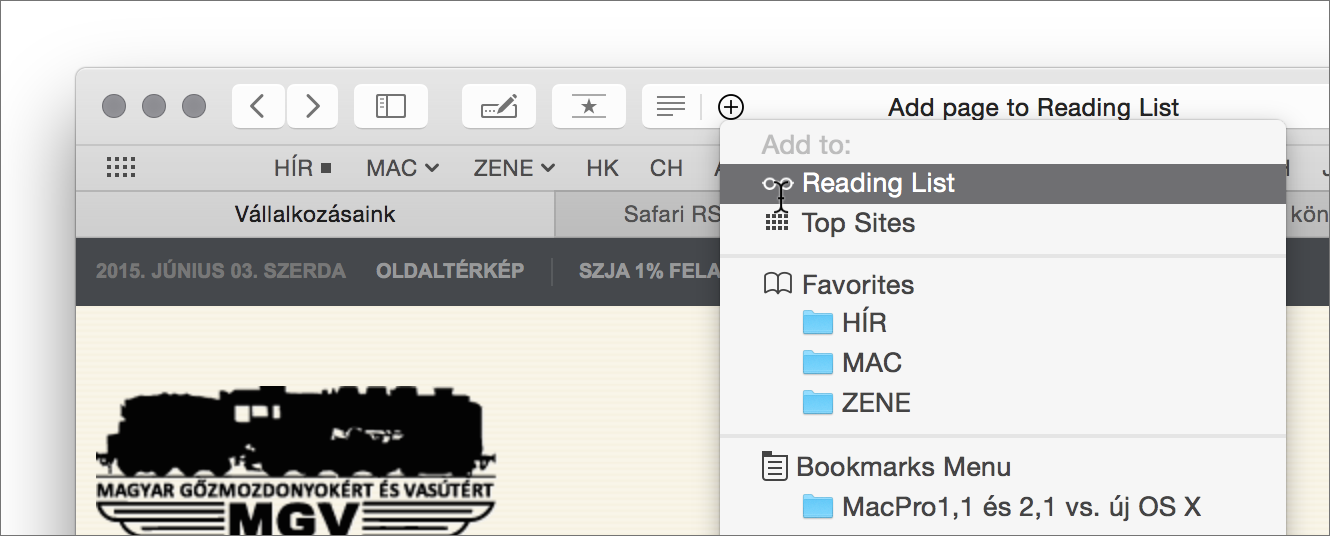This screenshot has width=1330, height=536.
Task: Click the plus circle add button
Action: (731, 106)
